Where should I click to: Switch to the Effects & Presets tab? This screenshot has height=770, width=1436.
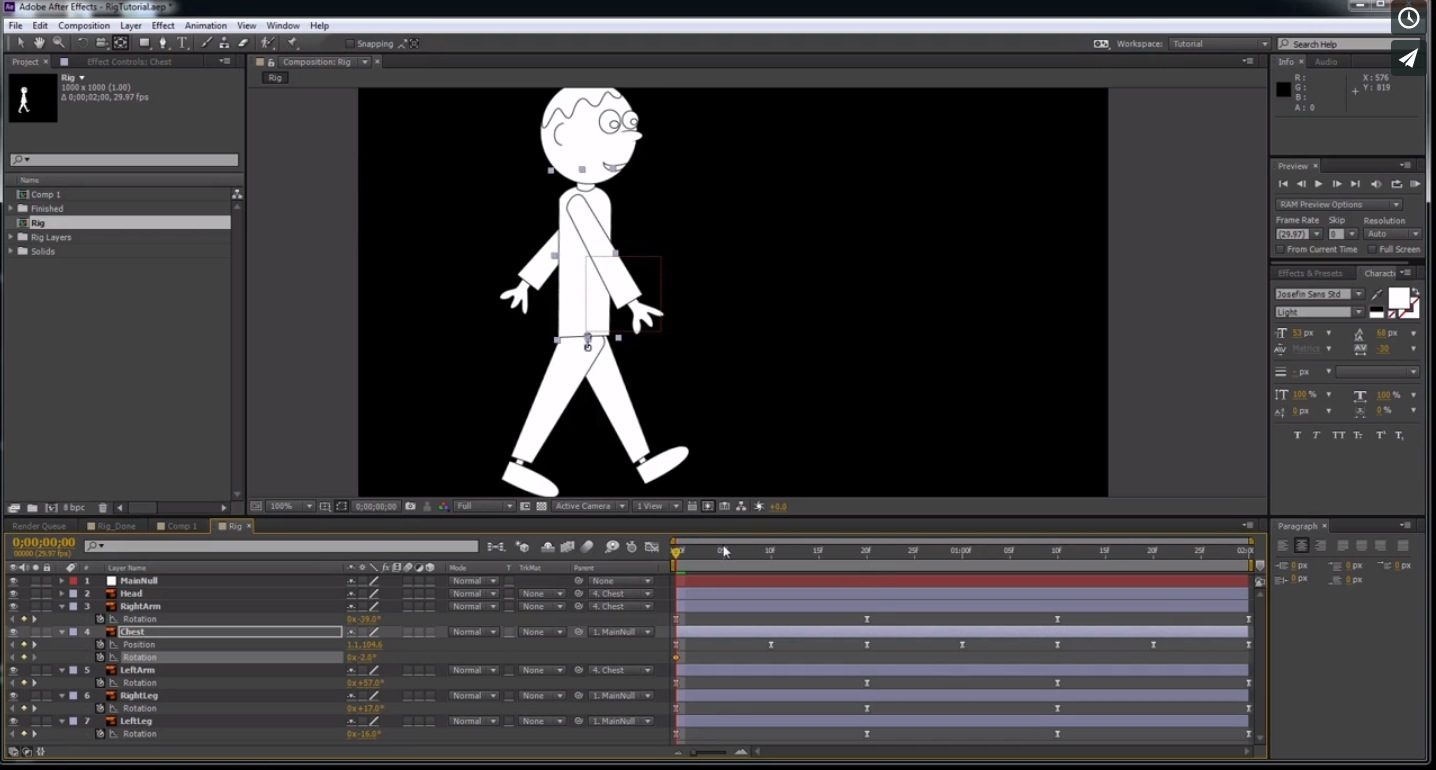coord(1310,273)
